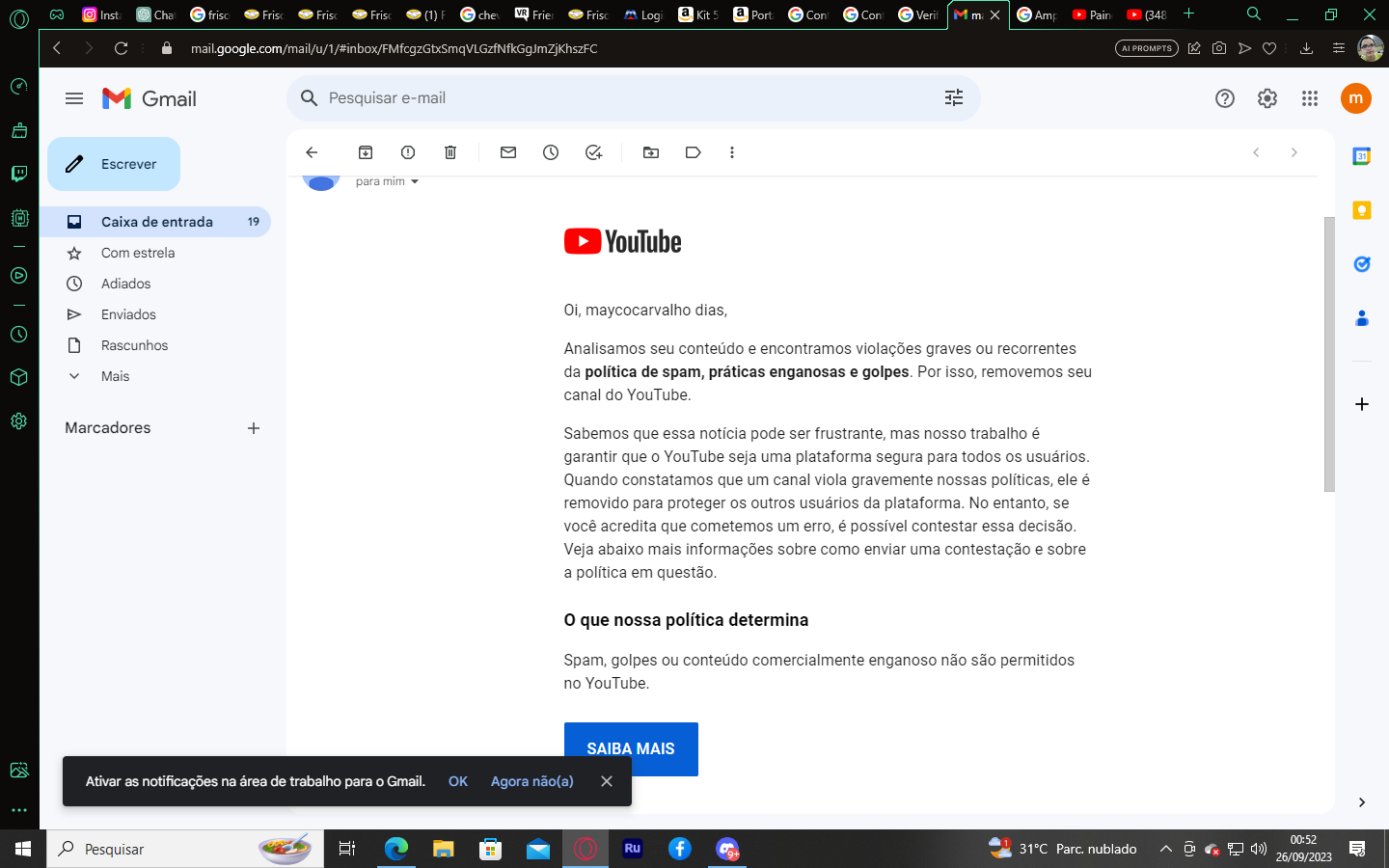Open Gmail main menu hamburger

(x=74, y=98)
